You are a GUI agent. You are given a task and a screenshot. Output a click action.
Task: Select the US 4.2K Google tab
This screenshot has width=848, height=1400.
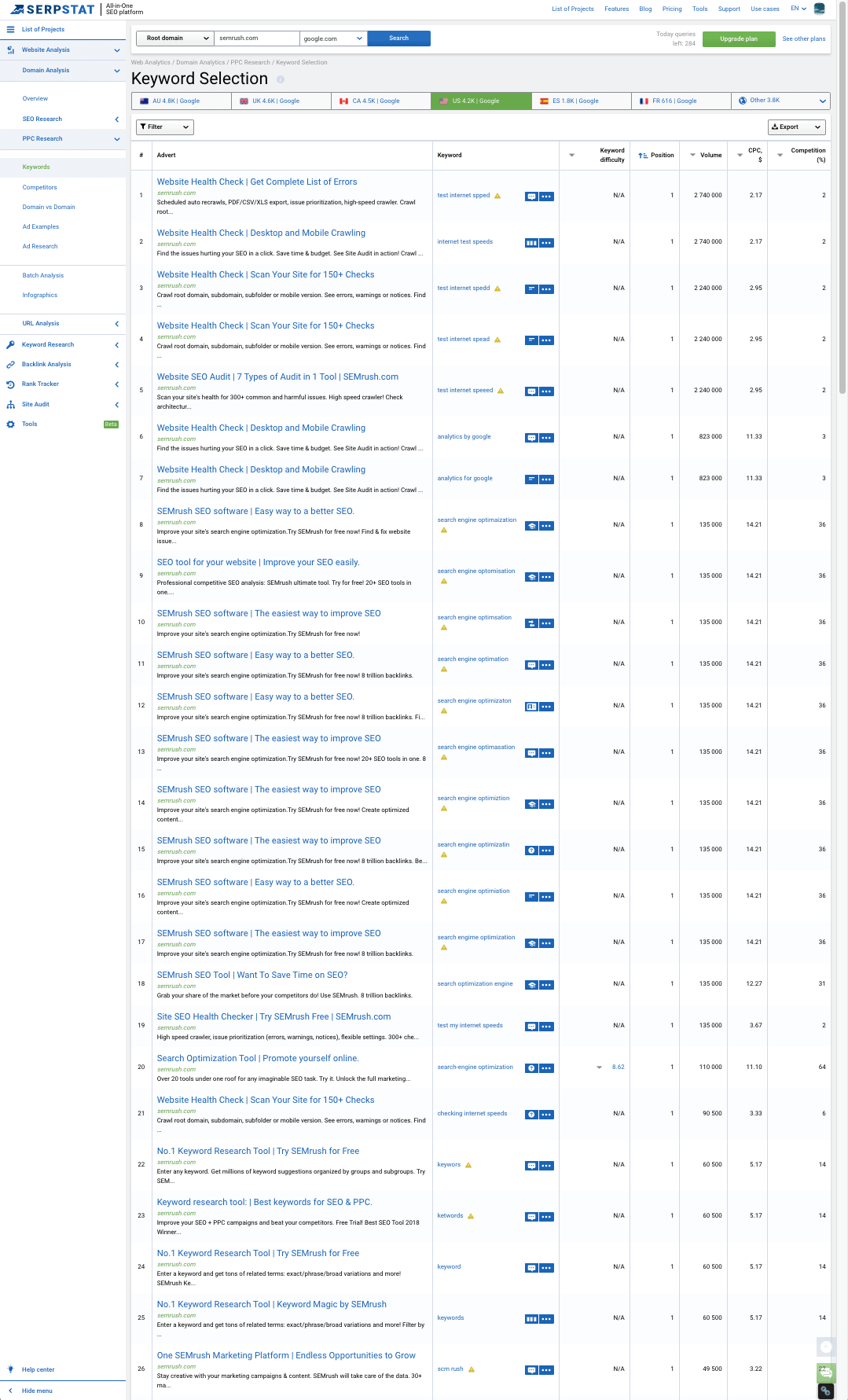point(481,101)
